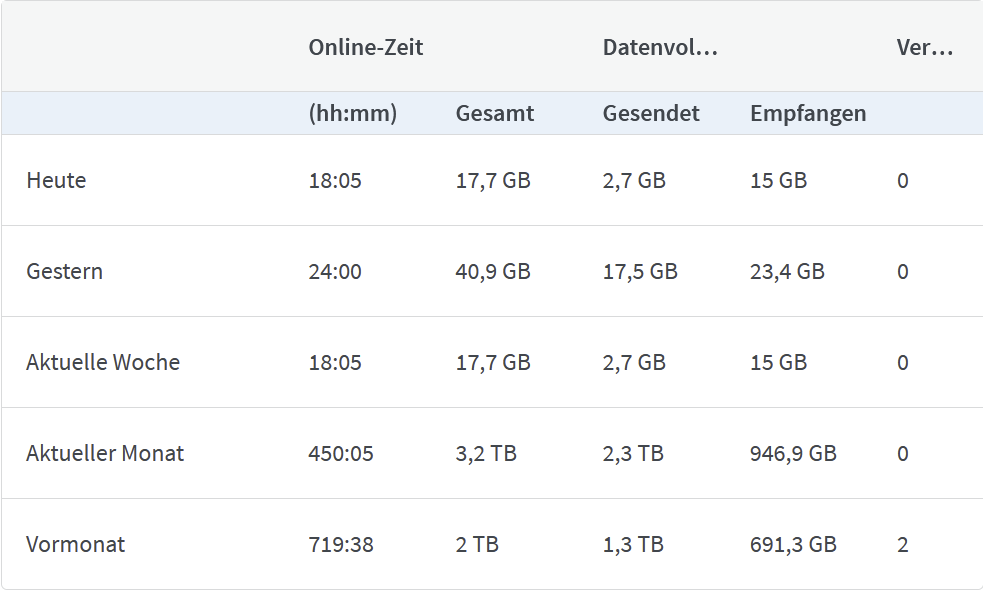983x590 pixels.
Task: Click the Aktueller Monat row label
Action: (x=105, y=454)
